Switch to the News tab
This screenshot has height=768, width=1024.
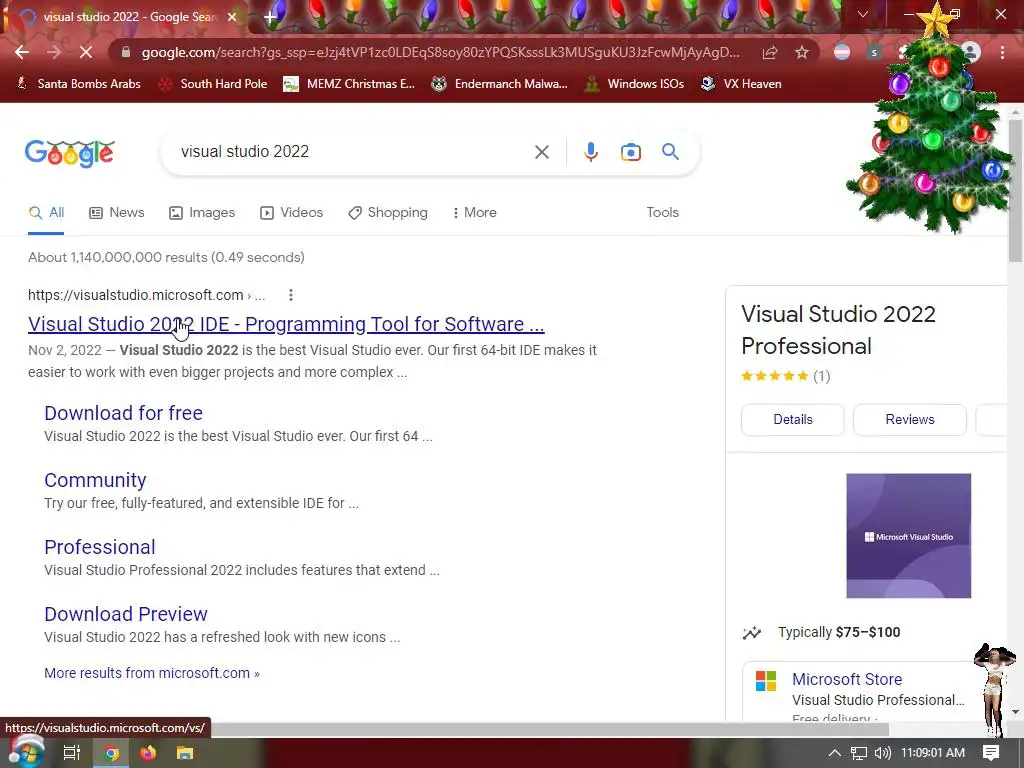coord(117,213)
